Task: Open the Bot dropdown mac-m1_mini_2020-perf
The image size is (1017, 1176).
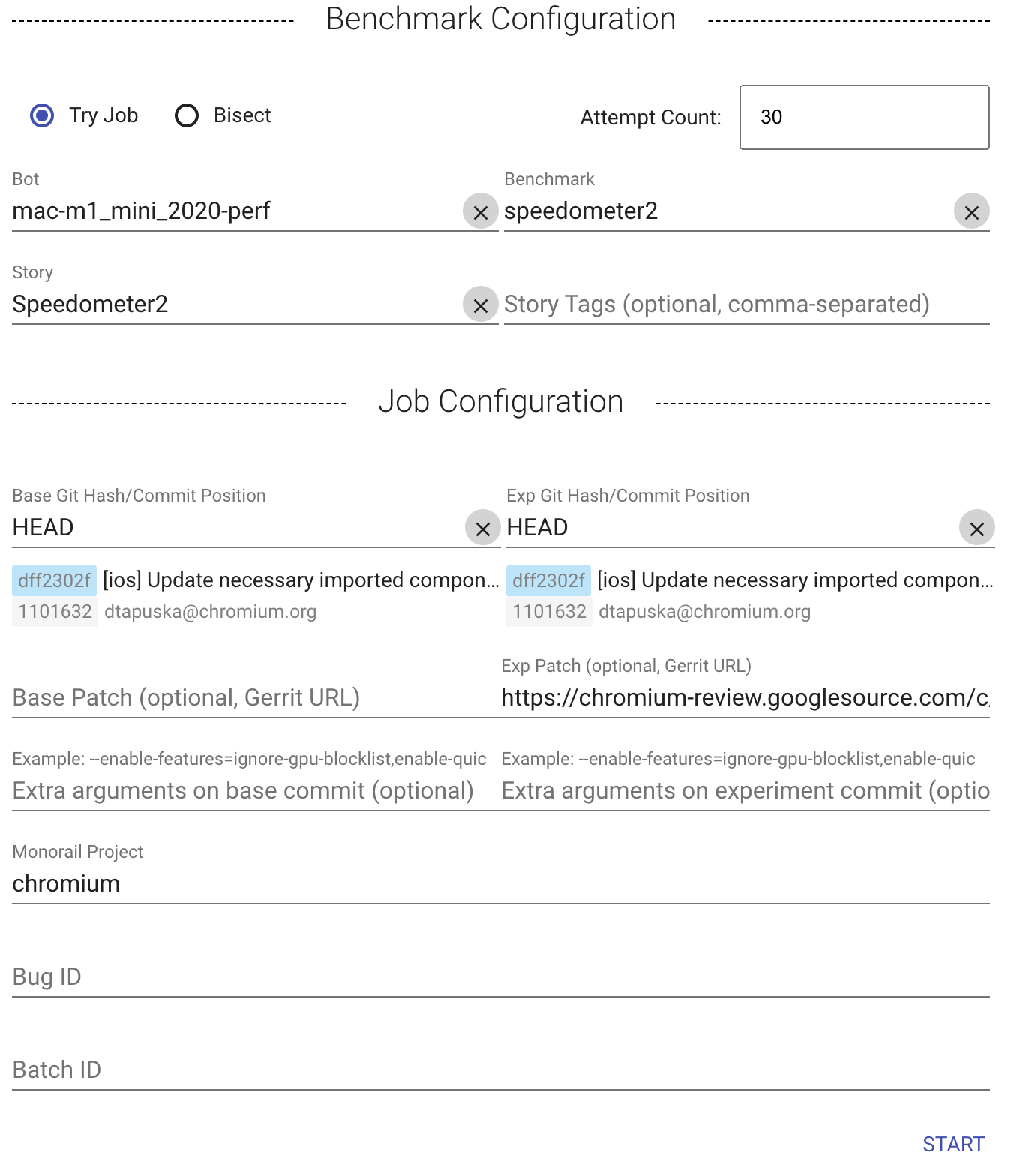Action: pyautogui.click(x=232, y=211)
